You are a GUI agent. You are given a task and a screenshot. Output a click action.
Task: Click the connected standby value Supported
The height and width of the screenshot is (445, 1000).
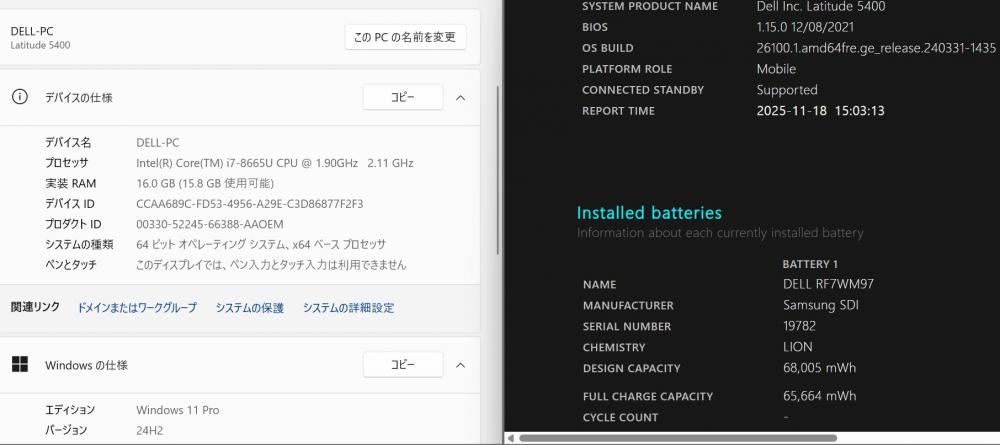point(786,90)
